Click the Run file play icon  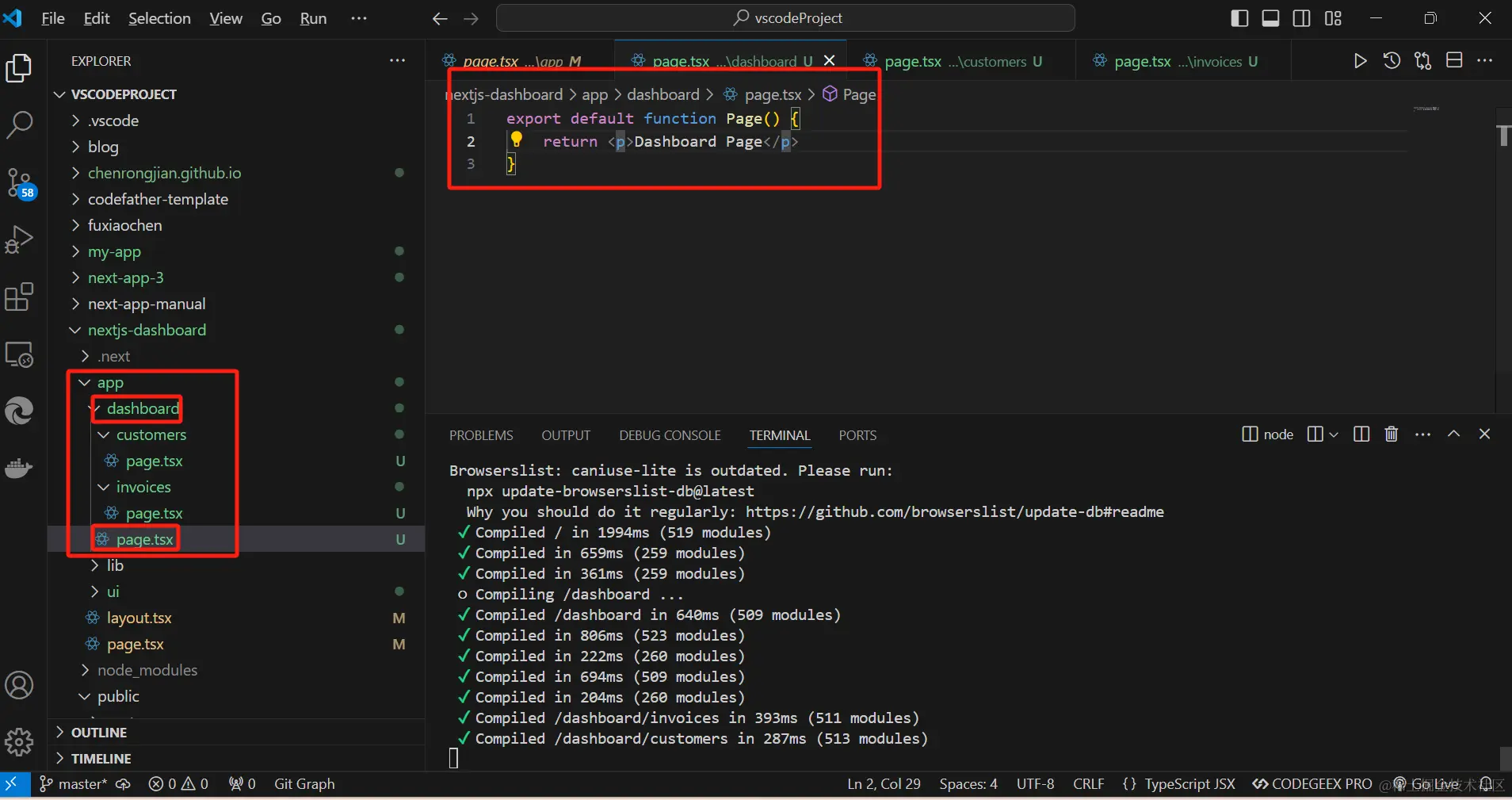tap(1360, 61)
